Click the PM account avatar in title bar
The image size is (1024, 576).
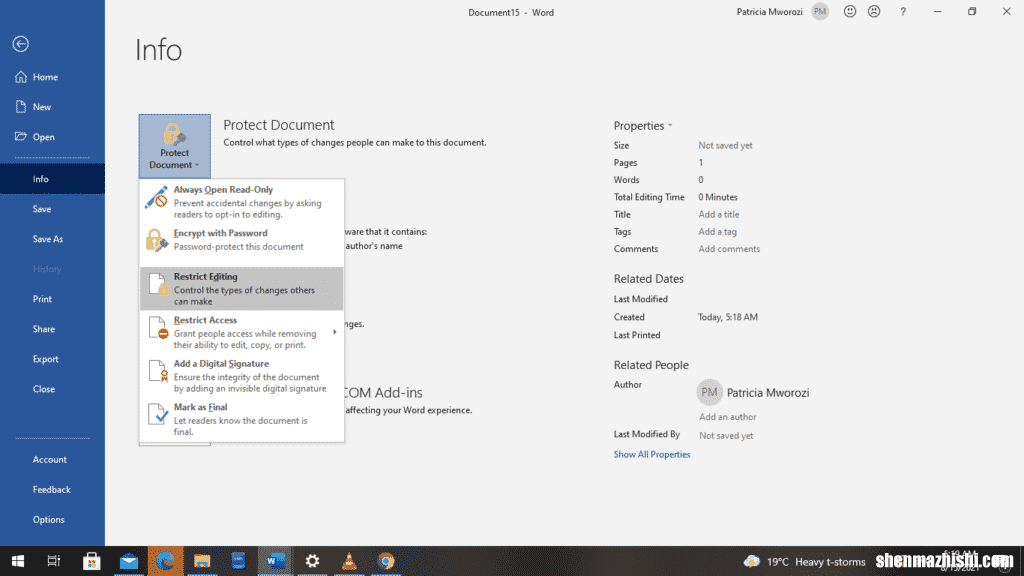tap(820, 12)
